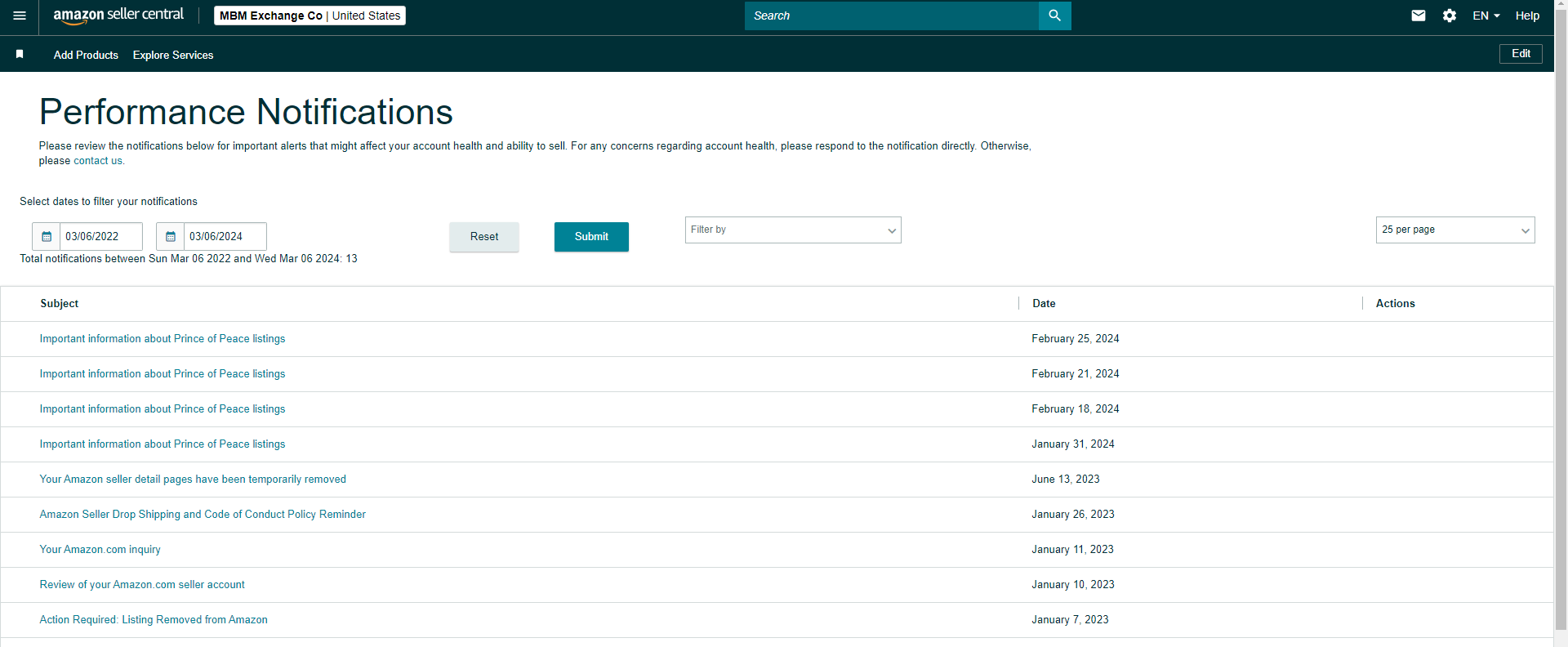Open the messages envelope icon

(1419, 16)
